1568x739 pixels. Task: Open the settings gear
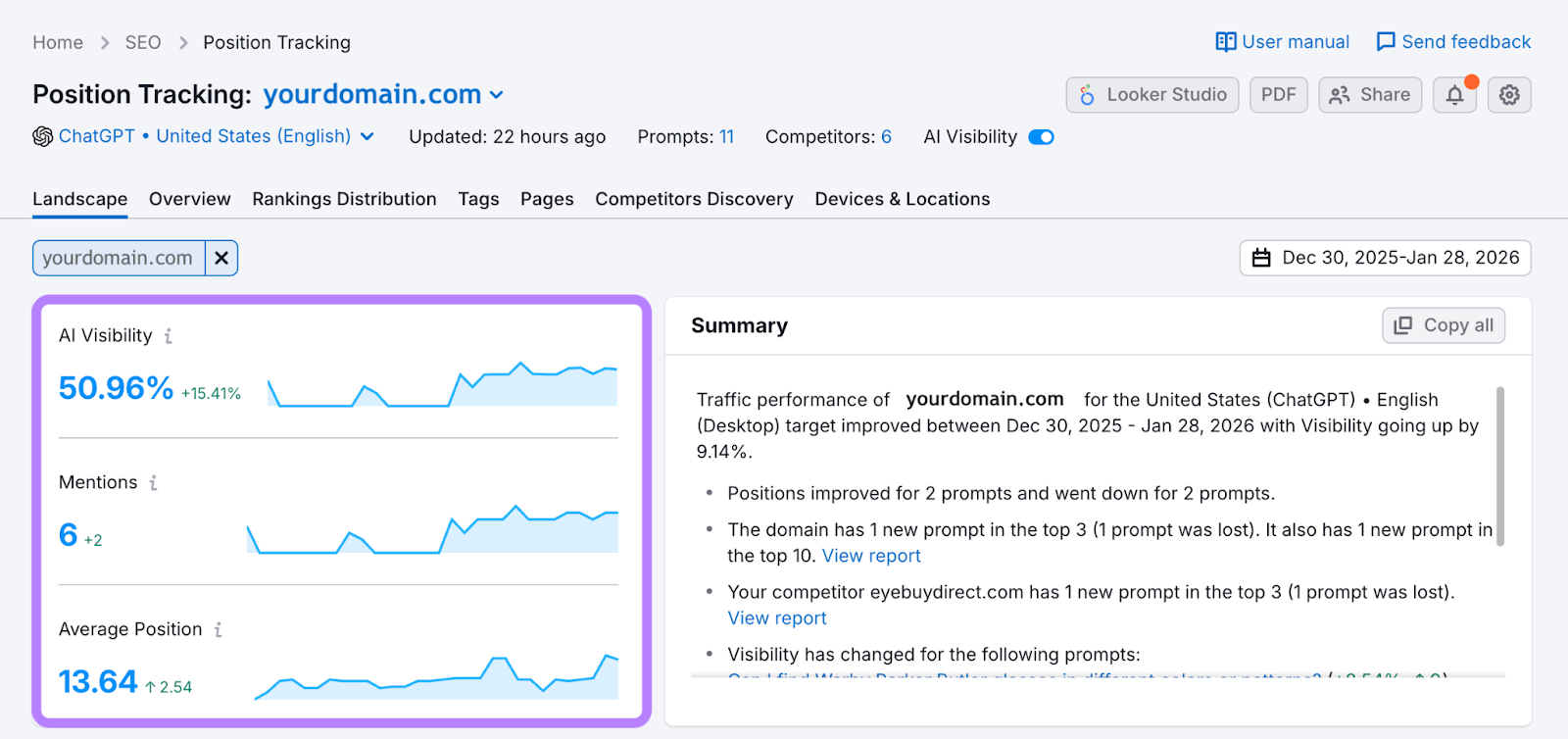point(1507,94)
